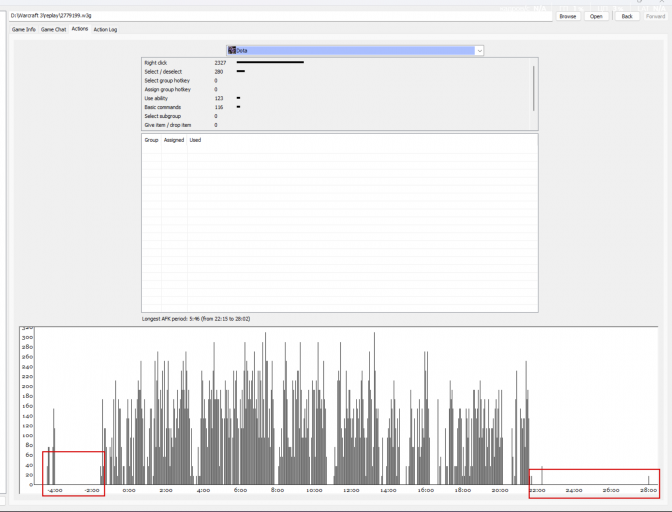Focus the replay file path field
This screenshot has height=512, width=672.
(280, 16)
